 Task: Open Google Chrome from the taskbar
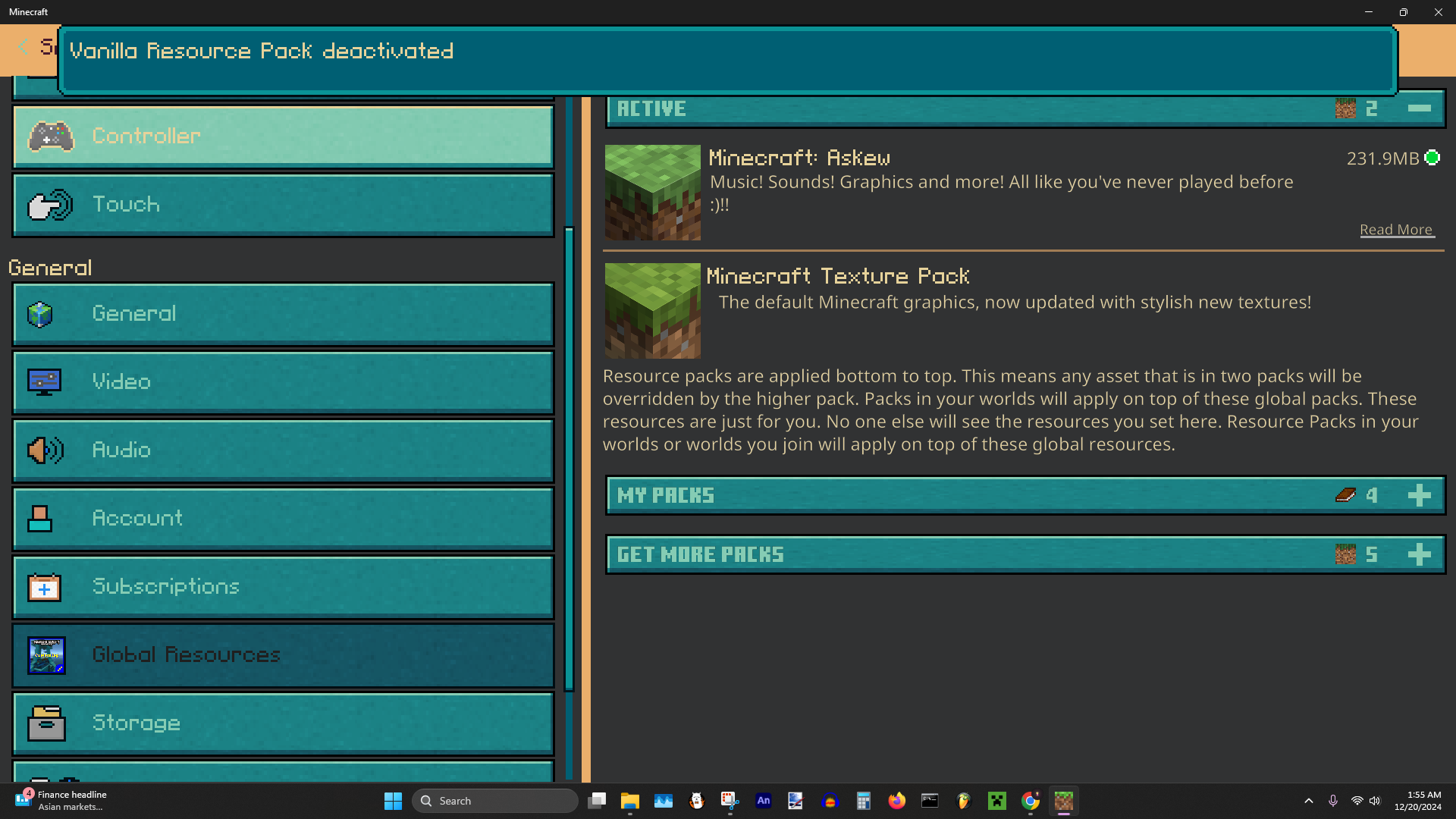coord(1031,801)
